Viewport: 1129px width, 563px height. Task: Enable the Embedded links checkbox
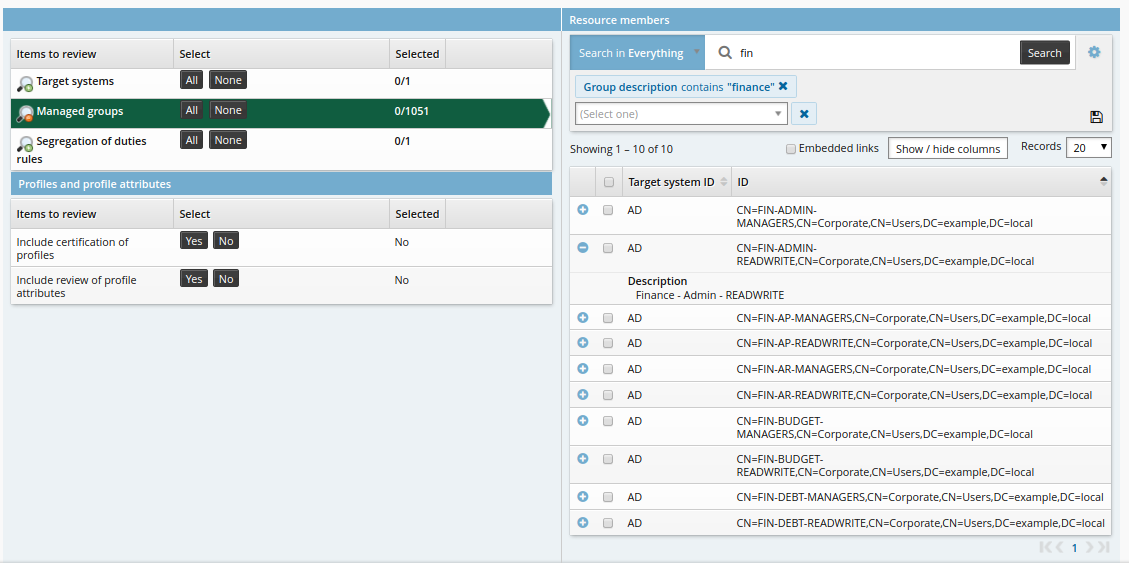point(791,149)
